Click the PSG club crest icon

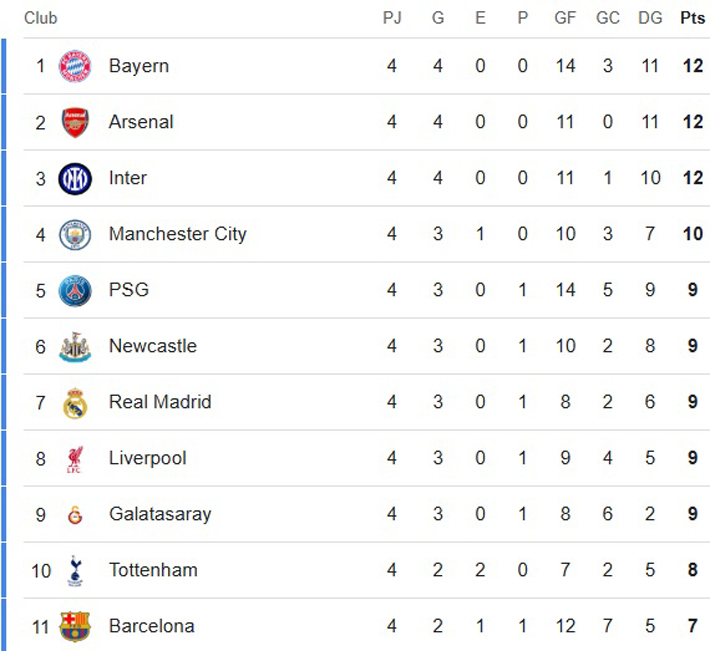pos(75,290)
